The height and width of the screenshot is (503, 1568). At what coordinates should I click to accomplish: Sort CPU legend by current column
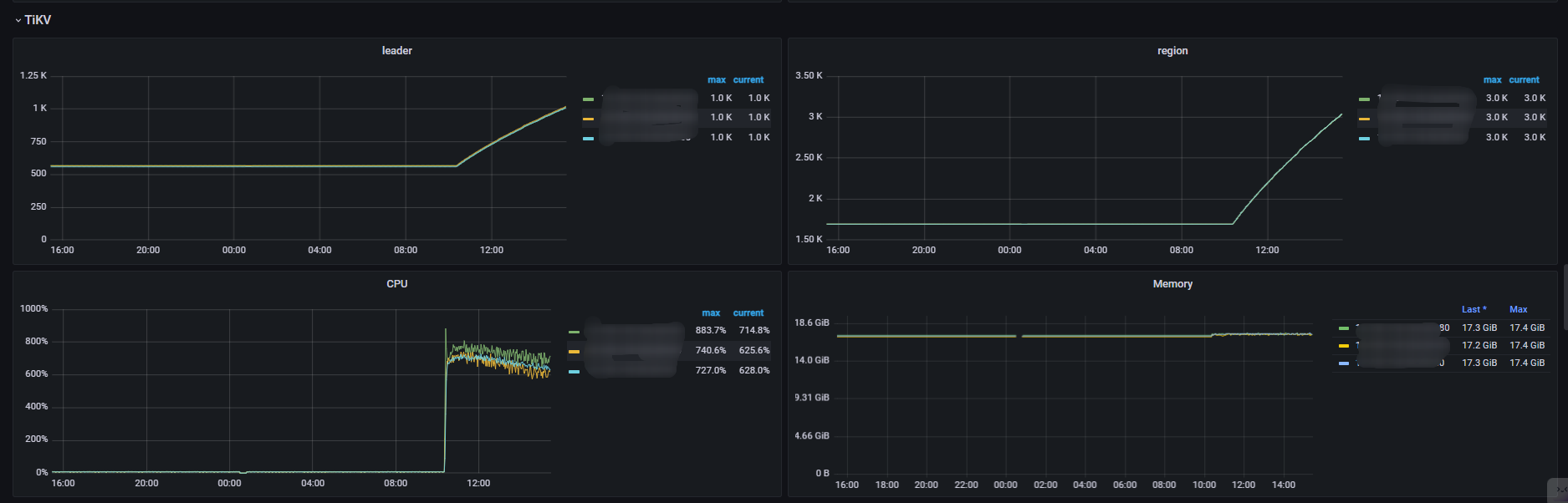pyautogui.click(x=748, y=313)
